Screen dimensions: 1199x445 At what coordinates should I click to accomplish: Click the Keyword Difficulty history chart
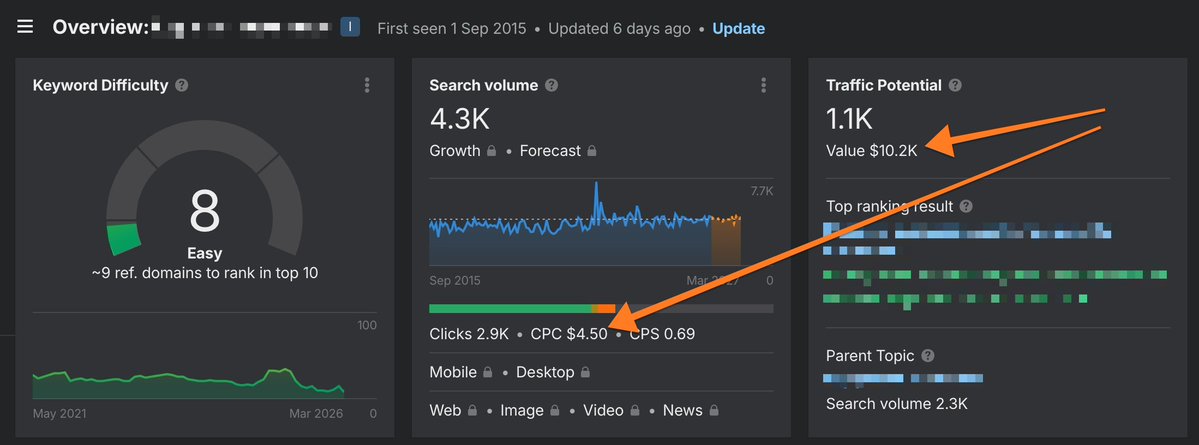pos(188,383)
